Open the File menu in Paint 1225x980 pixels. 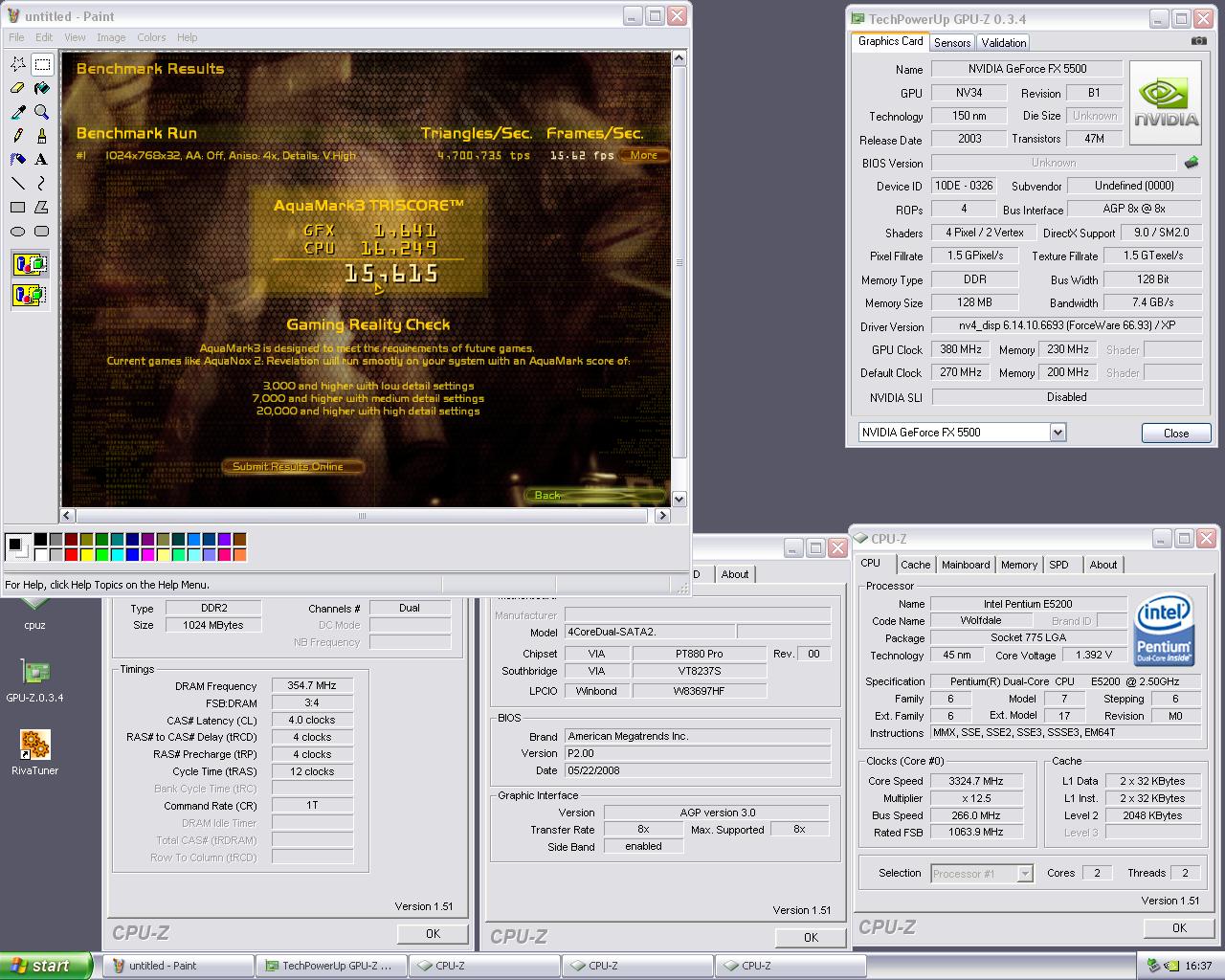16,37
